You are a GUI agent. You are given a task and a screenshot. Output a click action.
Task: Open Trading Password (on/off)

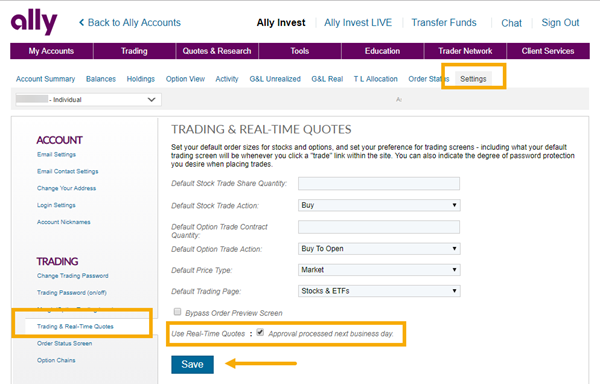pos(72,293)
